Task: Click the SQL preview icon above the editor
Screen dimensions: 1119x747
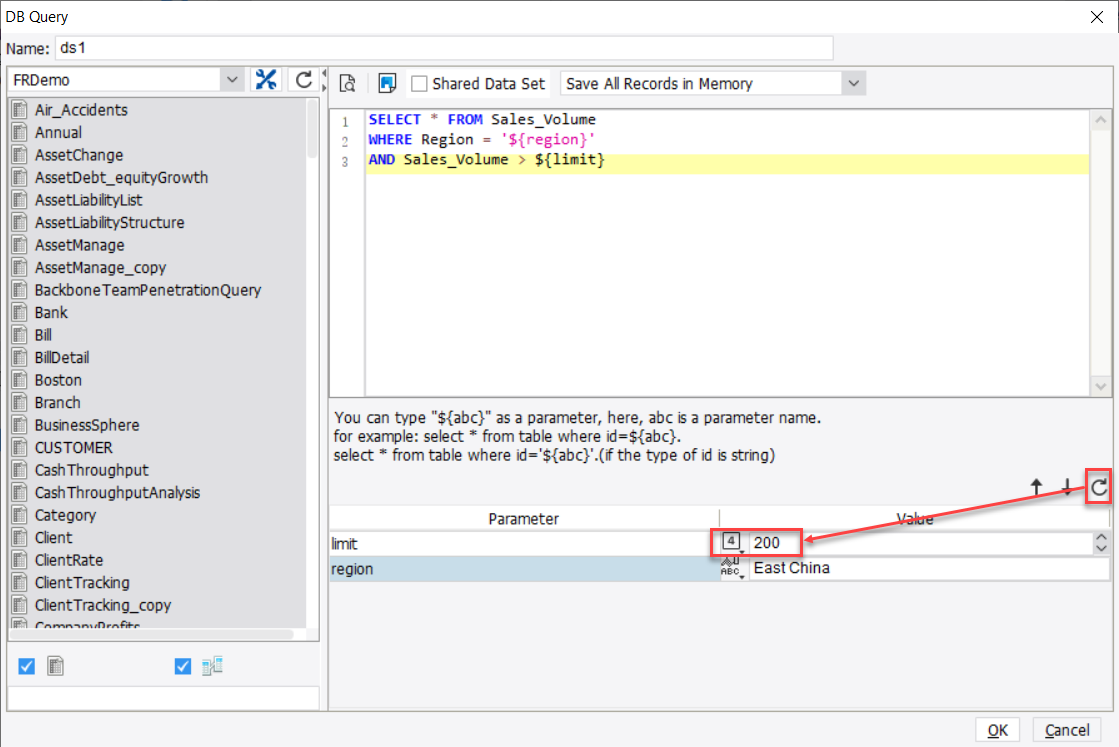Action: (347, 83)
